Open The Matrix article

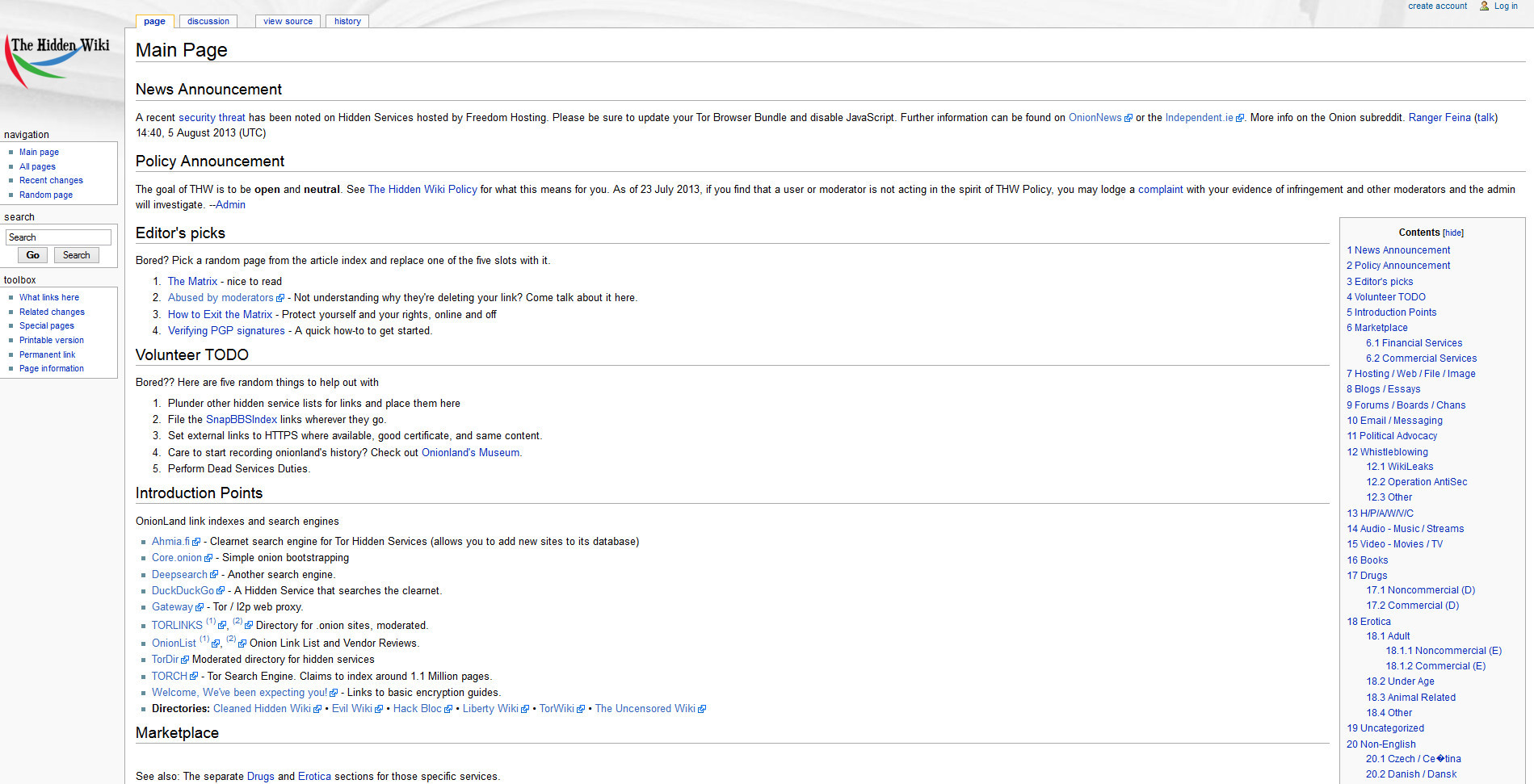(x=192, y=281)
